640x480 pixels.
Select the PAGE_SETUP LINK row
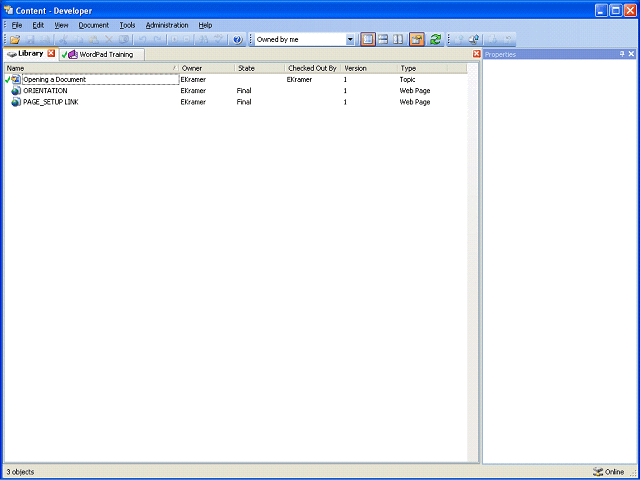[235, 102]
